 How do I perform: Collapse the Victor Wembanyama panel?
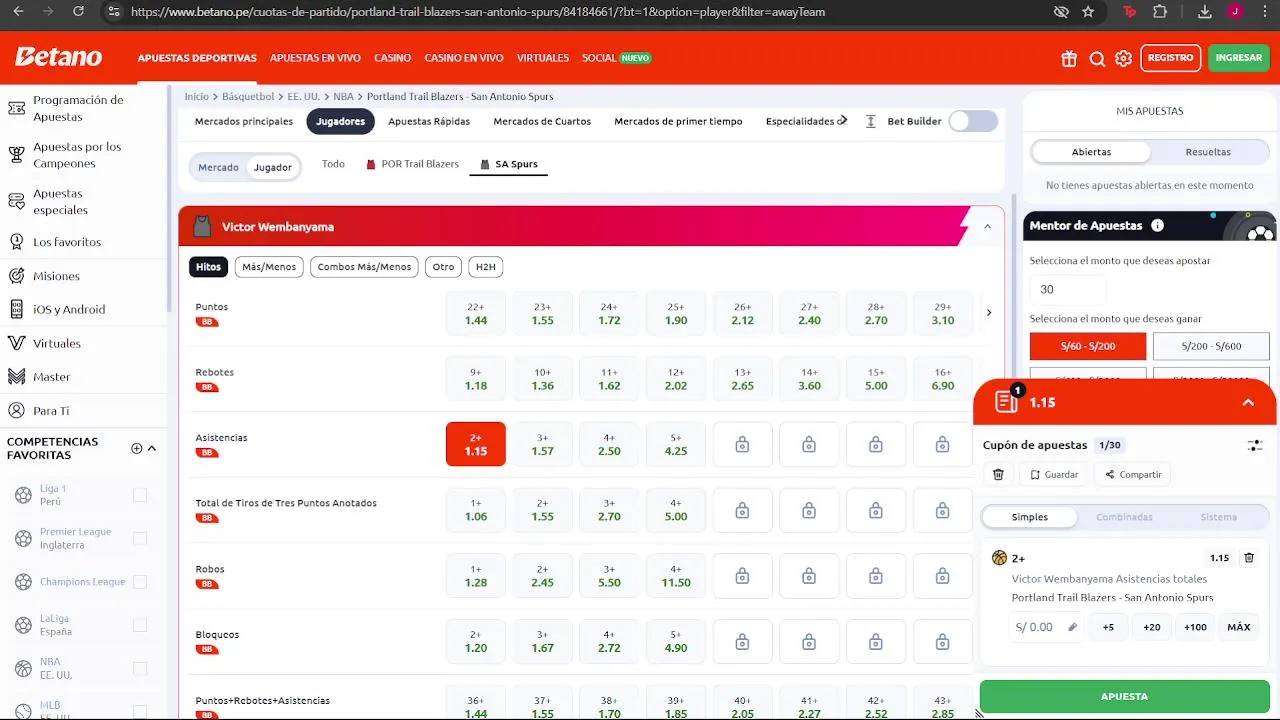pos(987,227)
